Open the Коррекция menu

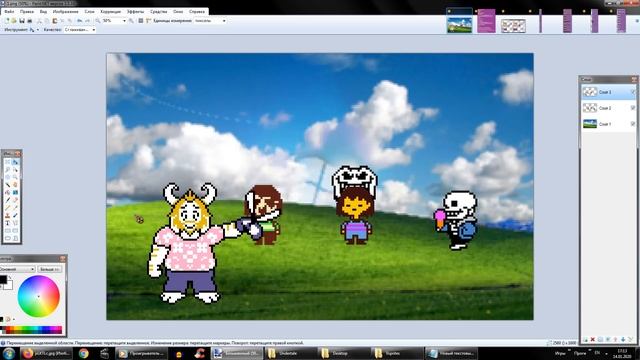[x=110, y=12]
